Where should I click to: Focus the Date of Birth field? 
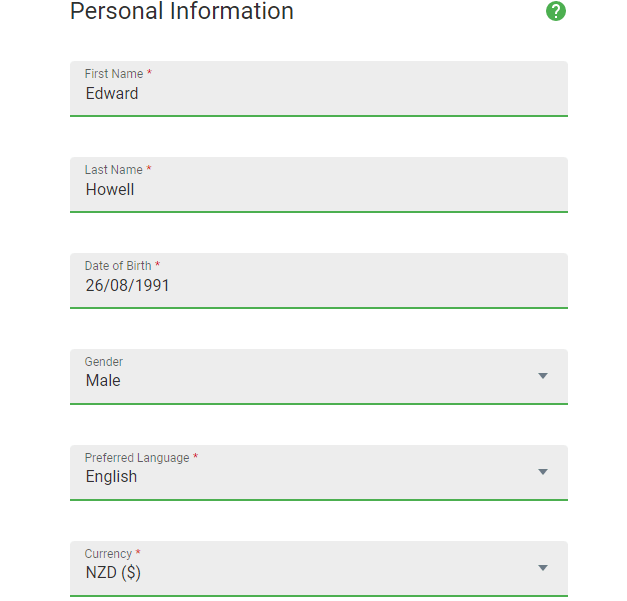[319, 281]
